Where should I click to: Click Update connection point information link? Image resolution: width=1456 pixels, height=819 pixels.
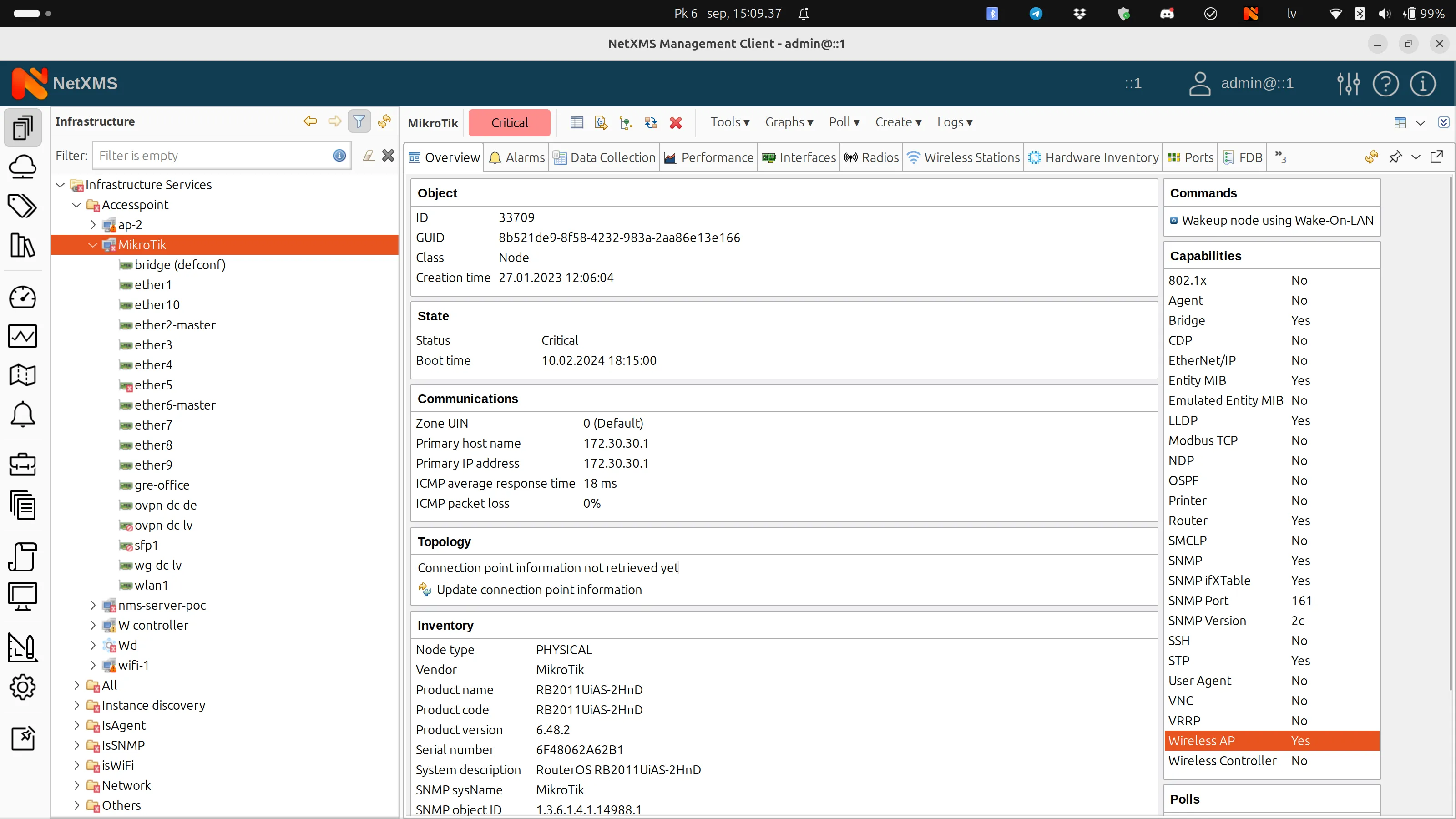(539, 590)
